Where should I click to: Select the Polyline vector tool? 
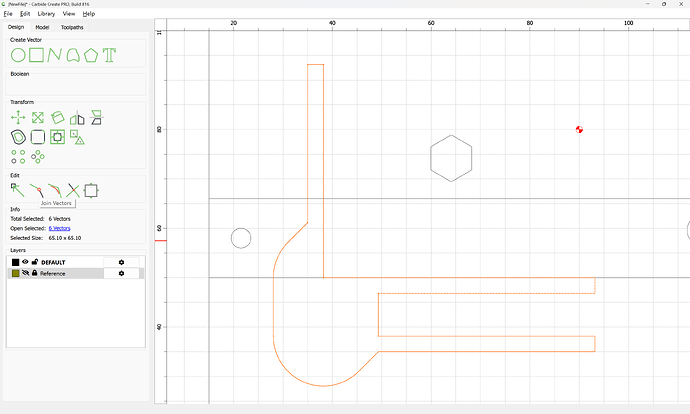[54, 55]
